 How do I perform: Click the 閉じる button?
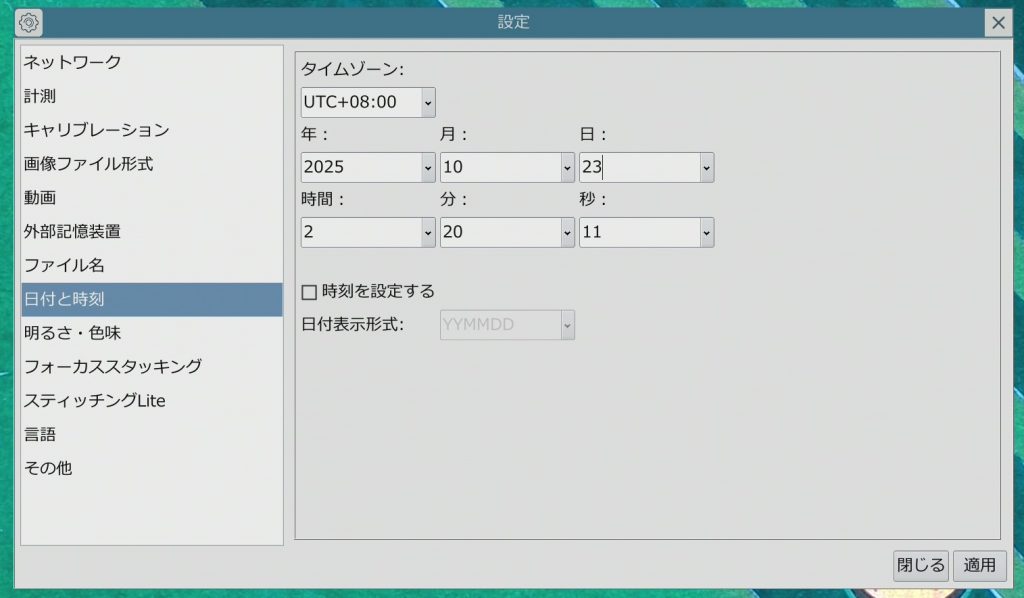(x=919, y=566)
